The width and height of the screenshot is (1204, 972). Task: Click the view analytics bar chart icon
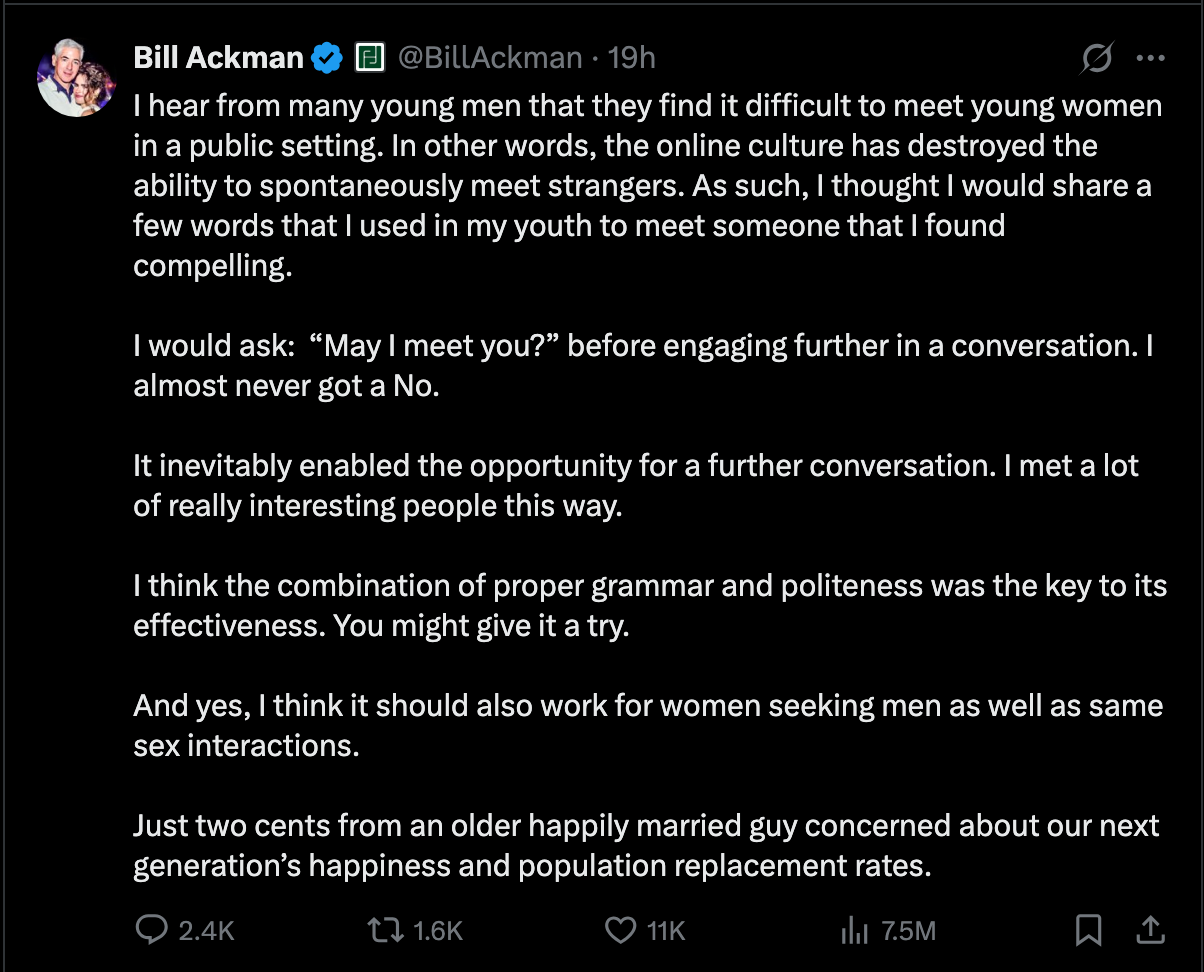(854, 931)
